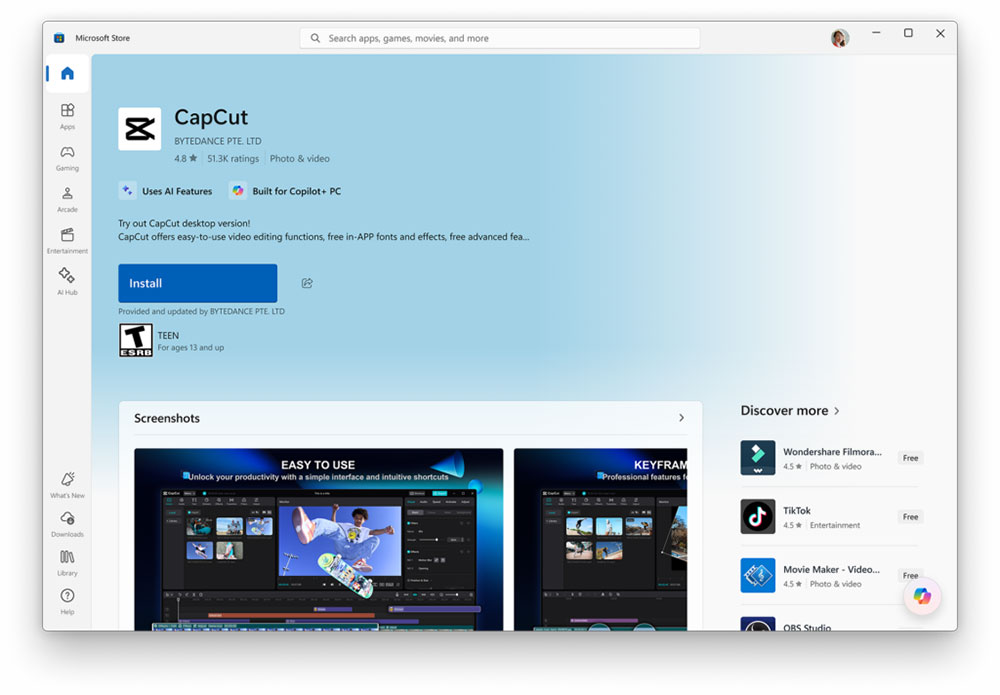Click the Uses AI Features badge
This screenshot has width=1000, height=695.
pos(166,191)
